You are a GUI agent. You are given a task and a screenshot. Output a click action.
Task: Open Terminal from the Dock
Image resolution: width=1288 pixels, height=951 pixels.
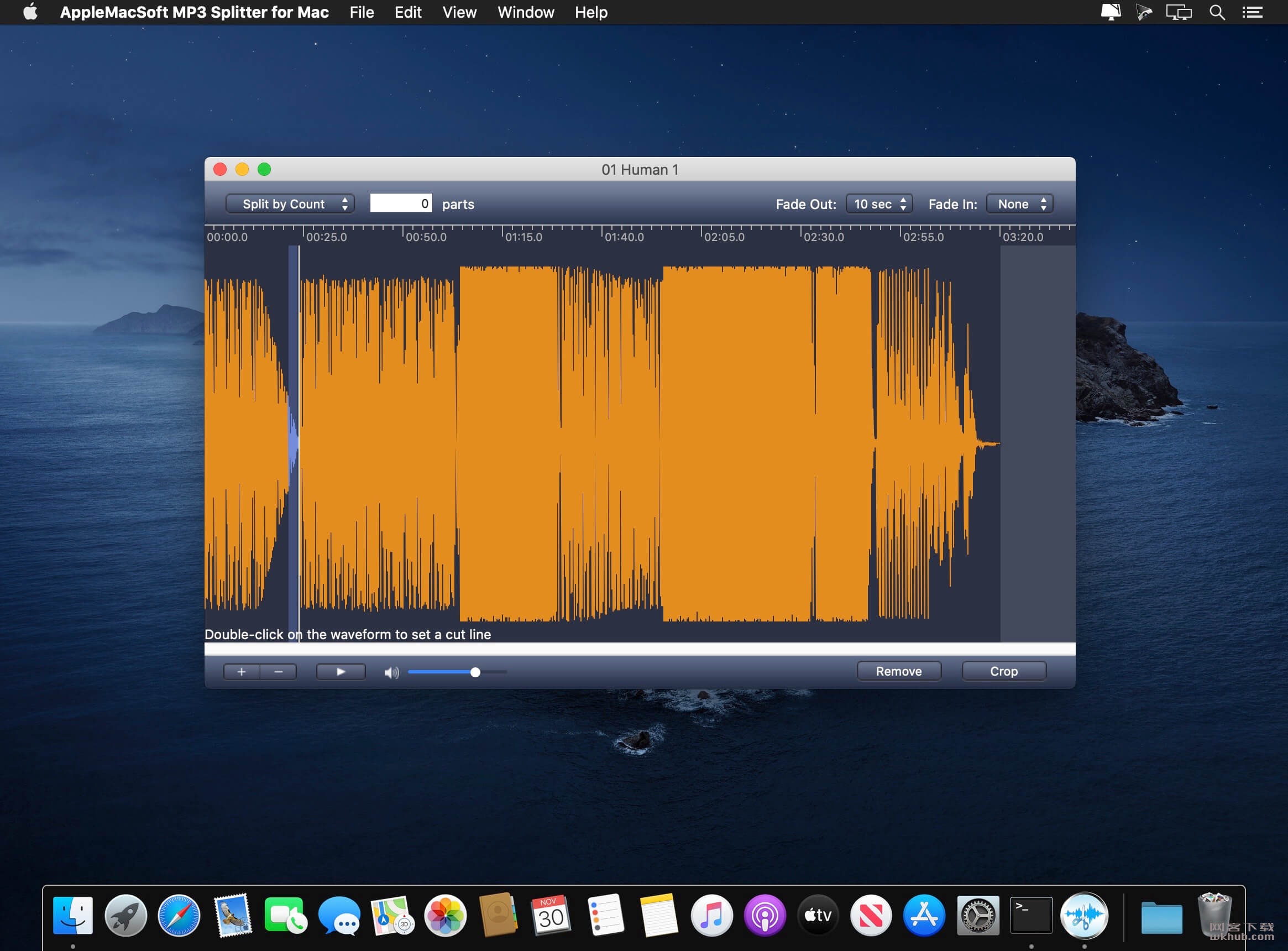[x=1031, y=915]
